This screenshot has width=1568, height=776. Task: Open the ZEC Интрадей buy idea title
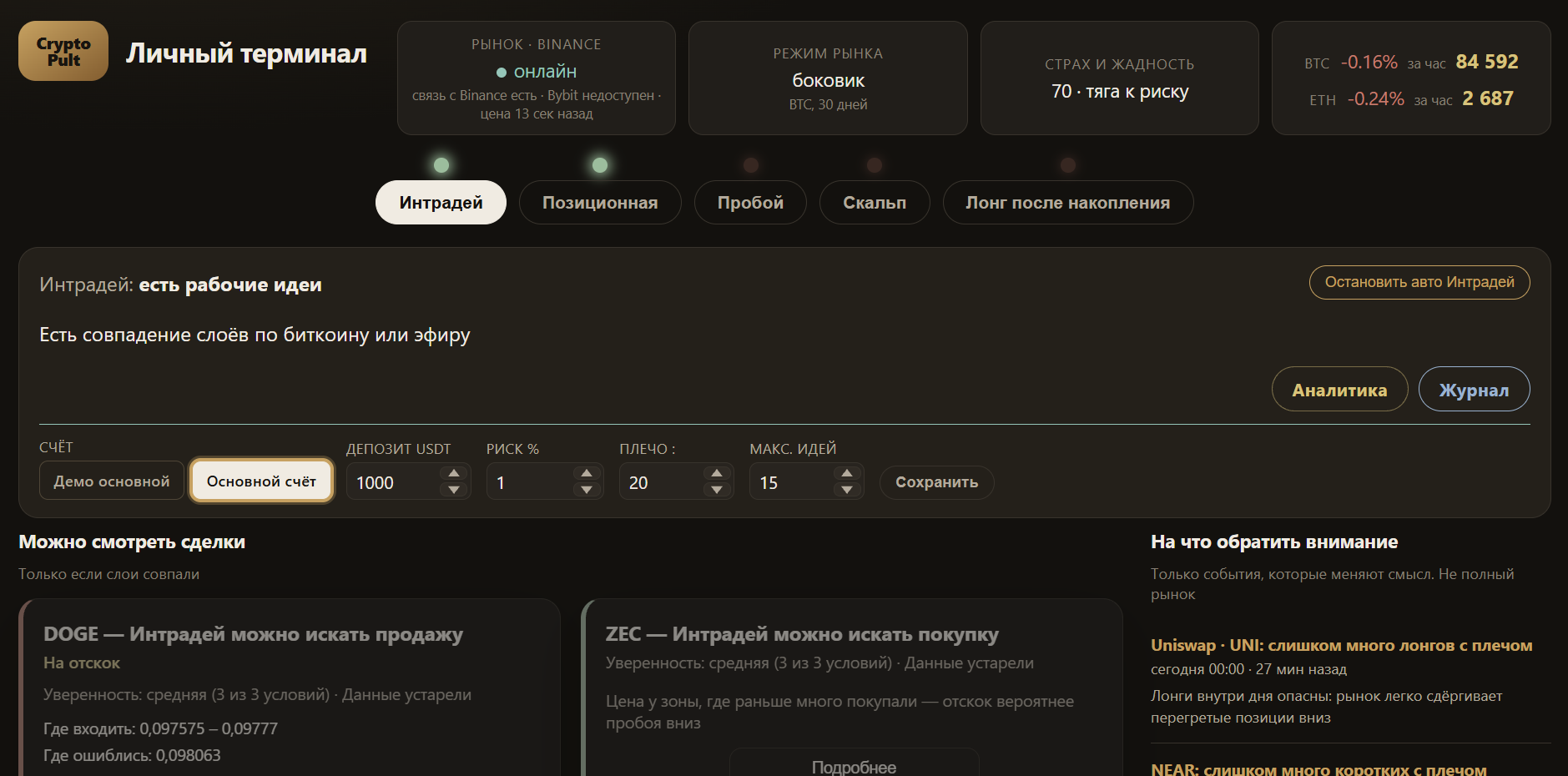coord(802,634)
